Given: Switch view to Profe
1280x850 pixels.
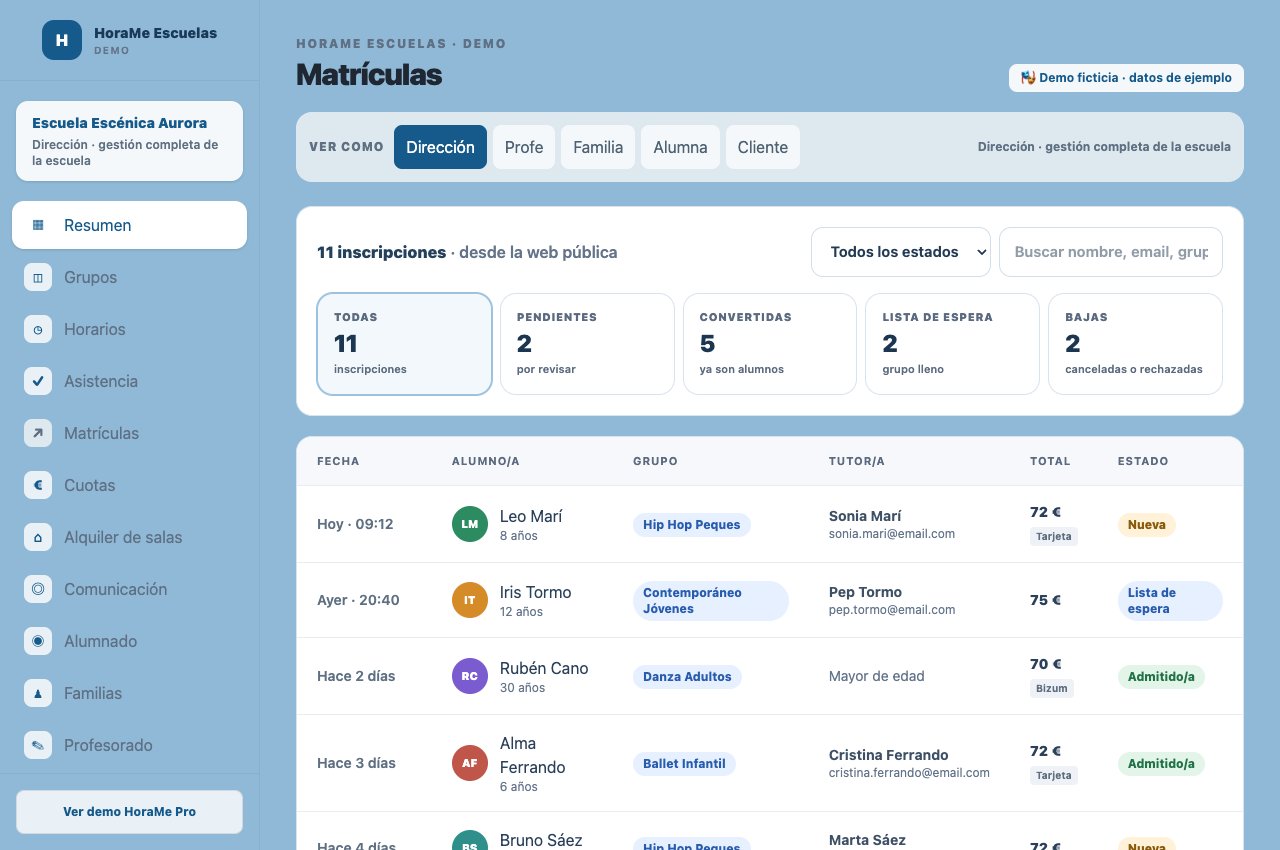Looking at the screenshot, I should [x=524, y=147].
